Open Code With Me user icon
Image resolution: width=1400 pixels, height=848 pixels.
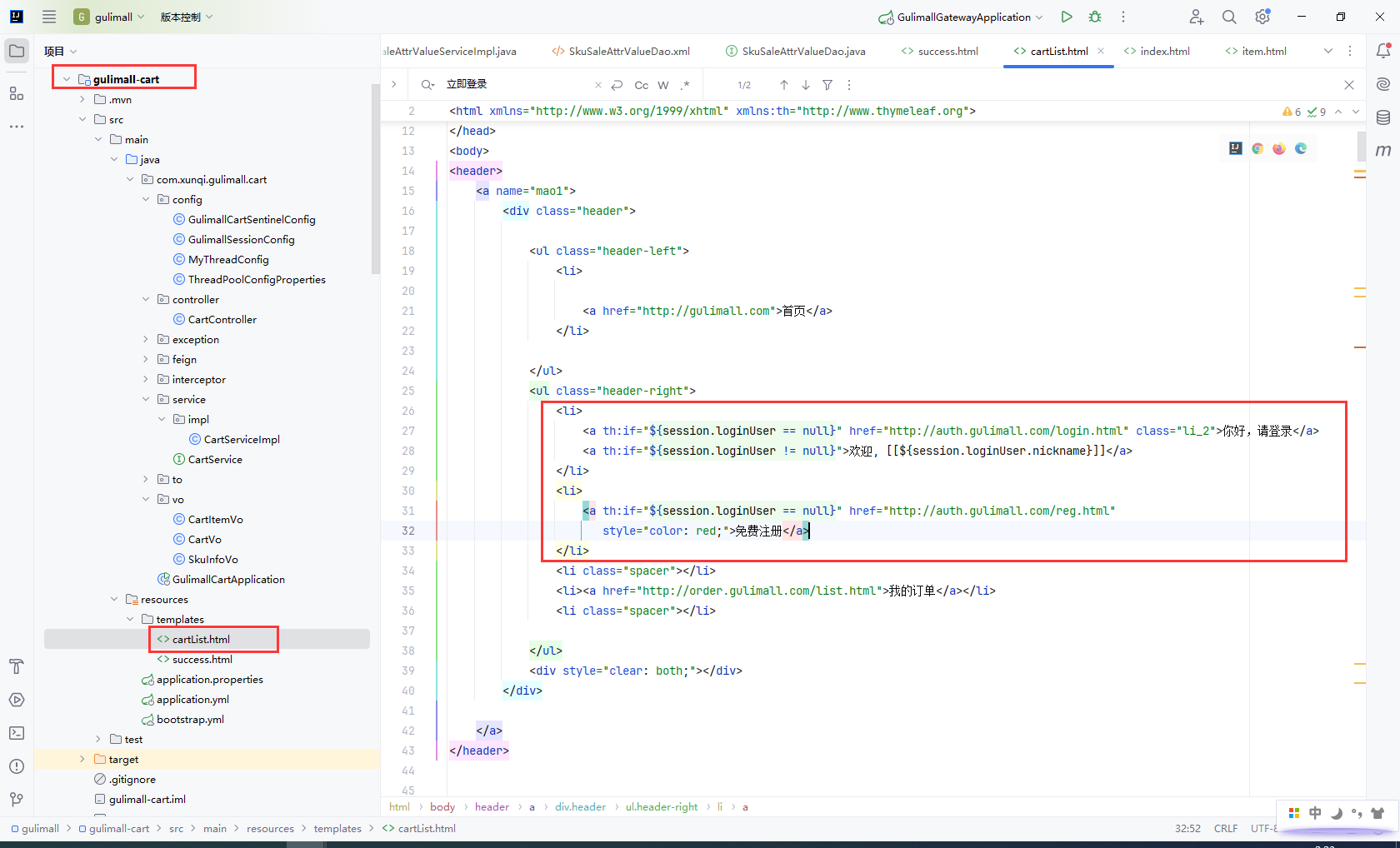[x=1197, y=17]
